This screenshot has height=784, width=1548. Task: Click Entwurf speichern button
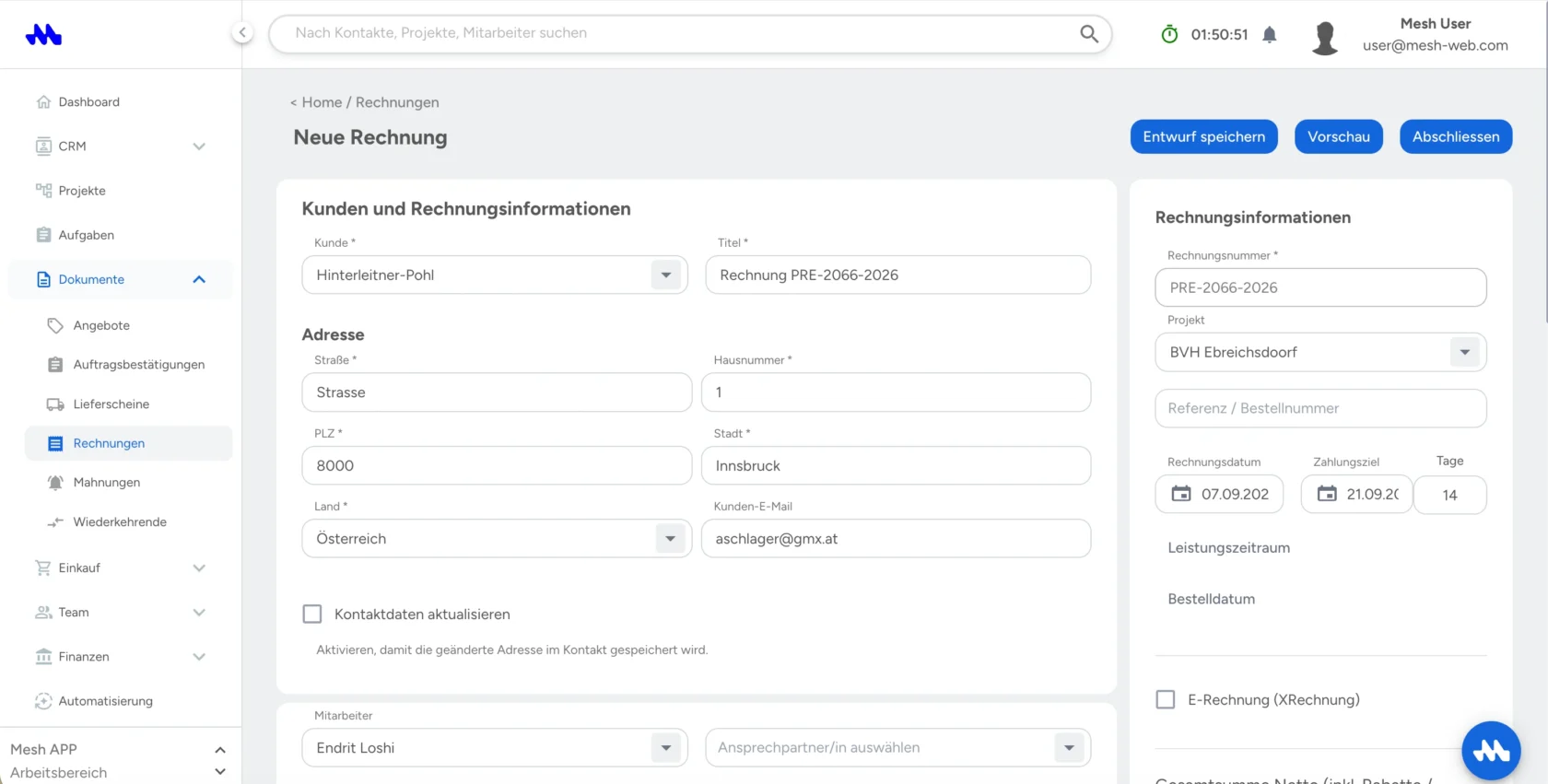(x=1204, y=137)
